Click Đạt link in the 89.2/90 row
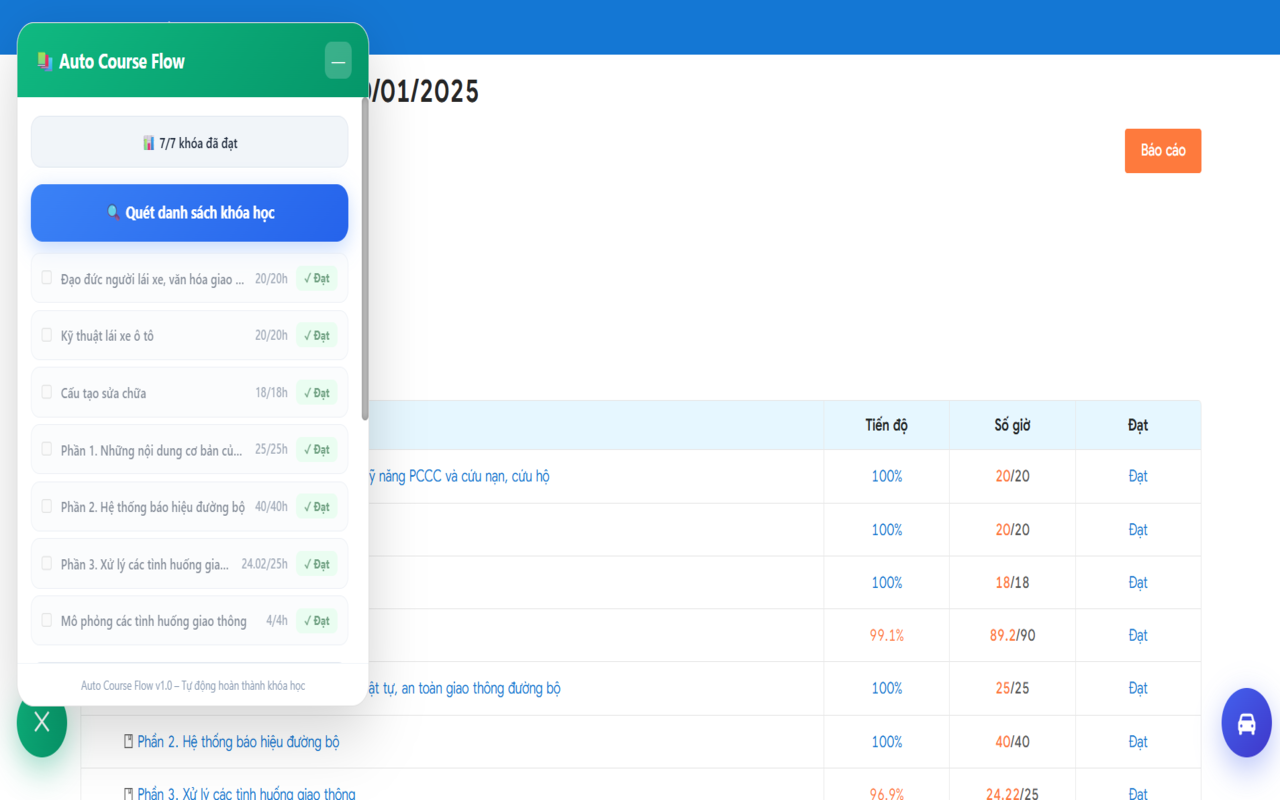Screen dimensions: 1280x800 point(1137,635)
